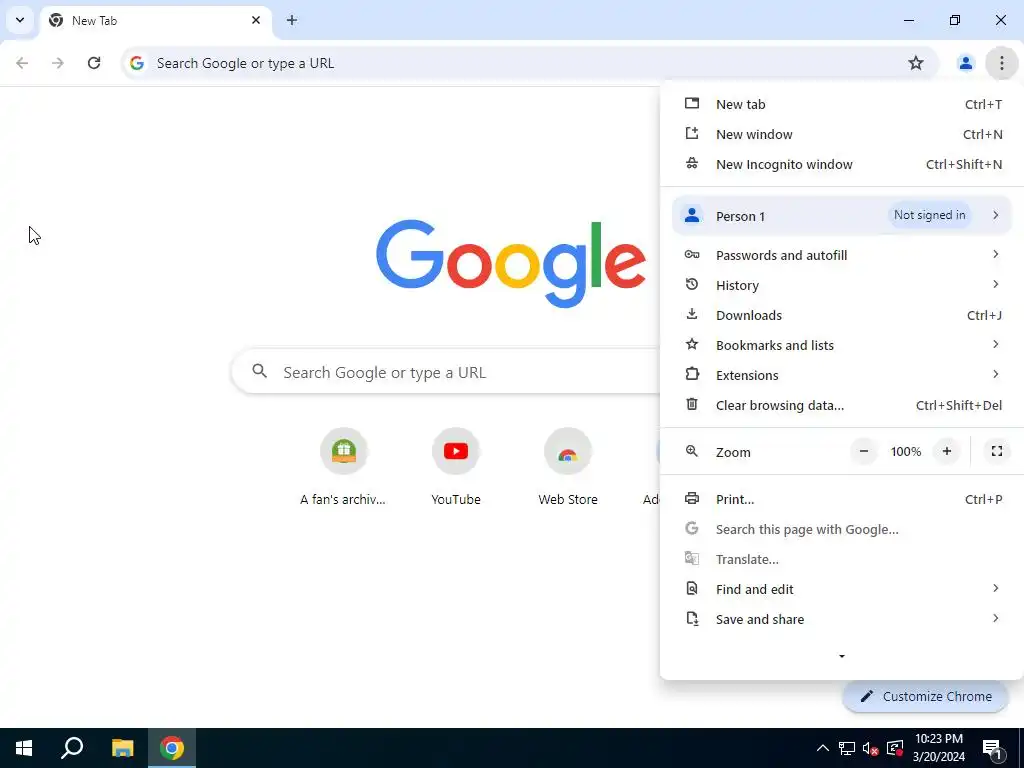Click the Extensions puzzle icon
The height and width of the screenshot is (768, 1024).
[x=692, y=375]
